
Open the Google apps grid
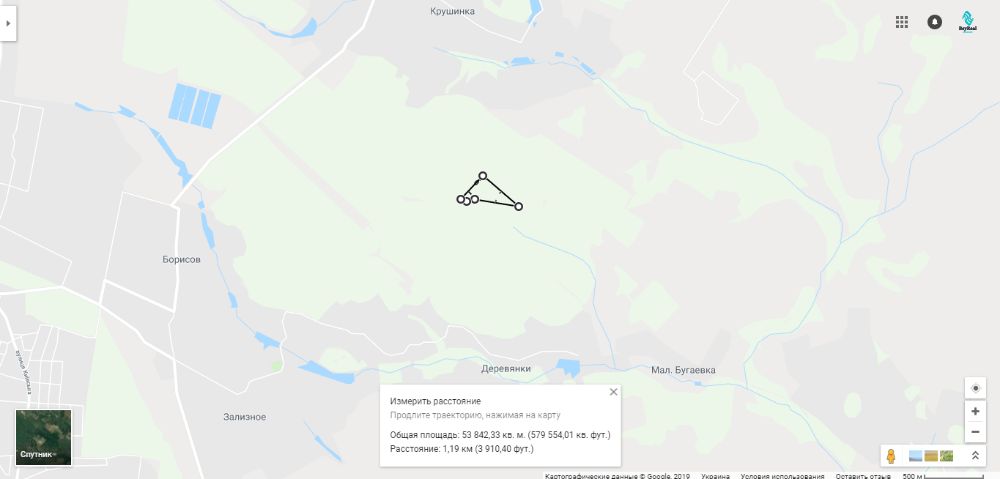(901, 22)
